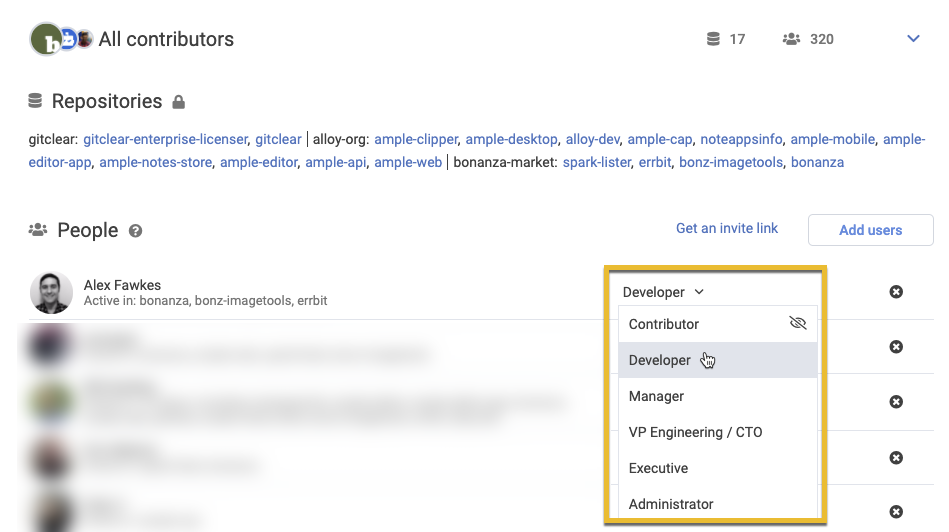Select the highlighted Developer menu option
This screenshot has width=949, height=532.
point(660,360)
